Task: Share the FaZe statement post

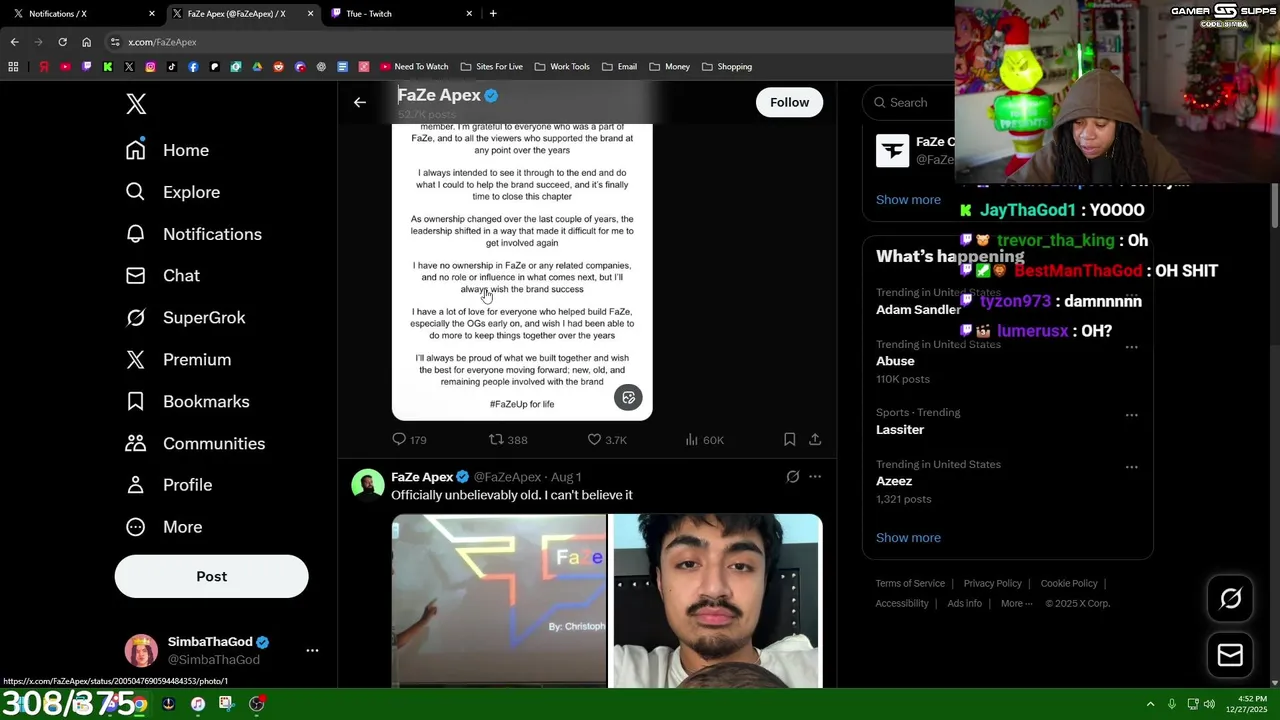Action: click(815, 439)
